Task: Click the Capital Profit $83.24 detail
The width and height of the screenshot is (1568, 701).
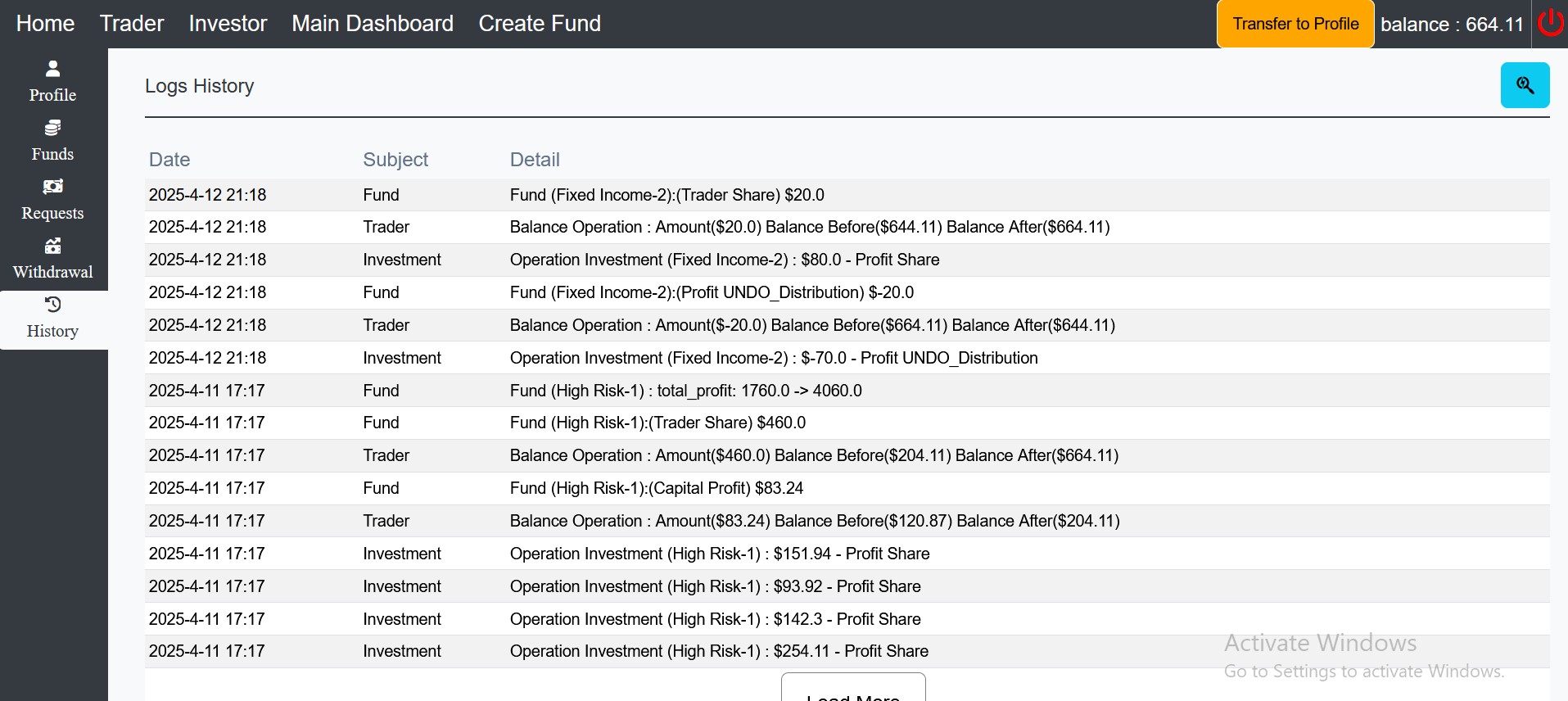Action: [x=657, y=488]
